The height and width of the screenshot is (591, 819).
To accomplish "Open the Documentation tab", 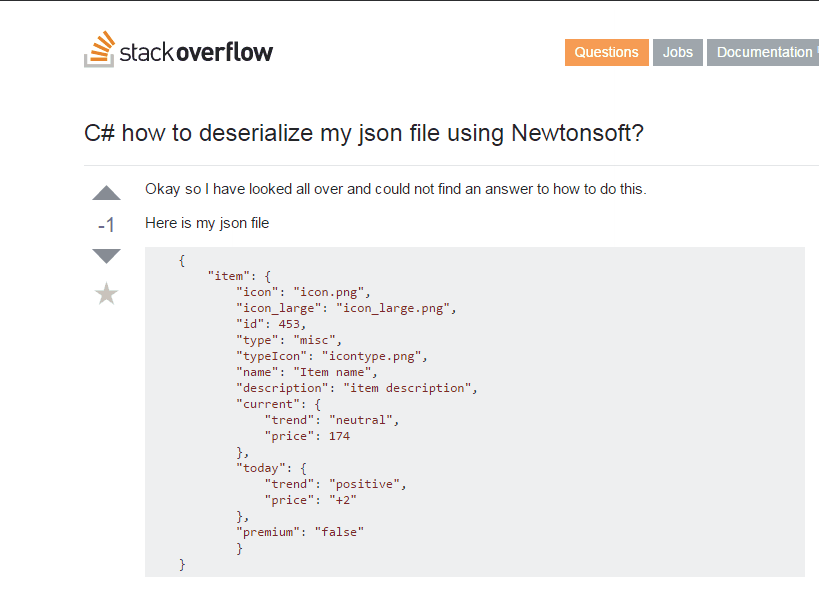I will click(763, 52).
